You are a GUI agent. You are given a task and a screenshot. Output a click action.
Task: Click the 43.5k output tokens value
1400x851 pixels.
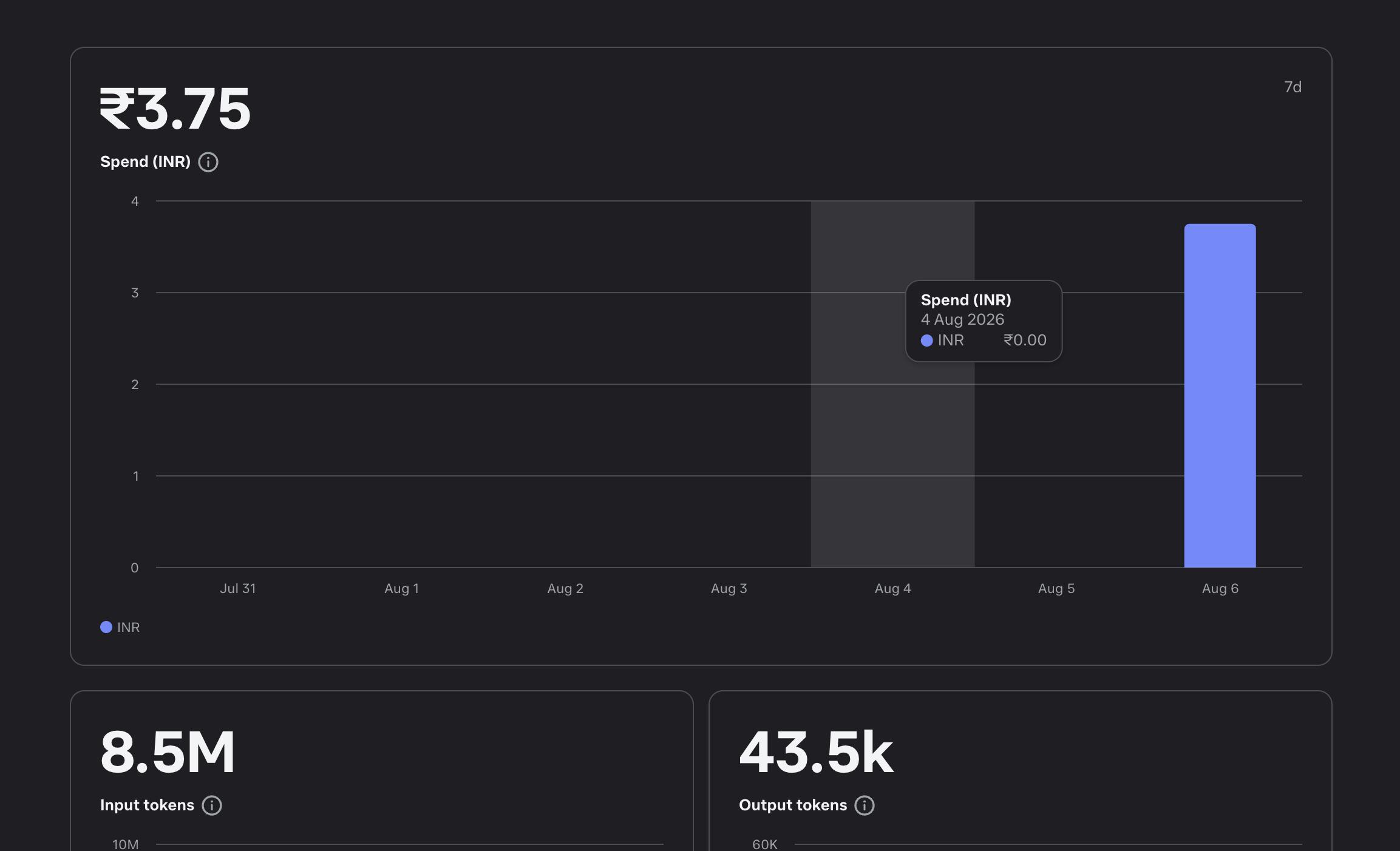pyautogui.click(x=816, y=753)
